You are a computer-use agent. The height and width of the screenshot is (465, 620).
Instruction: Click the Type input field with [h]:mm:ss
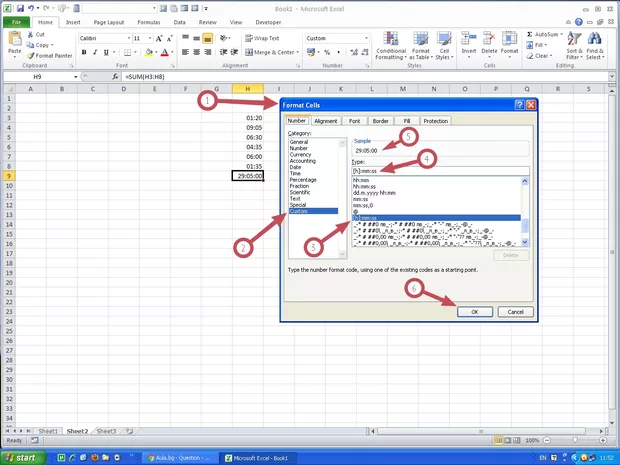pyautogui.click(x=436, y=170)
